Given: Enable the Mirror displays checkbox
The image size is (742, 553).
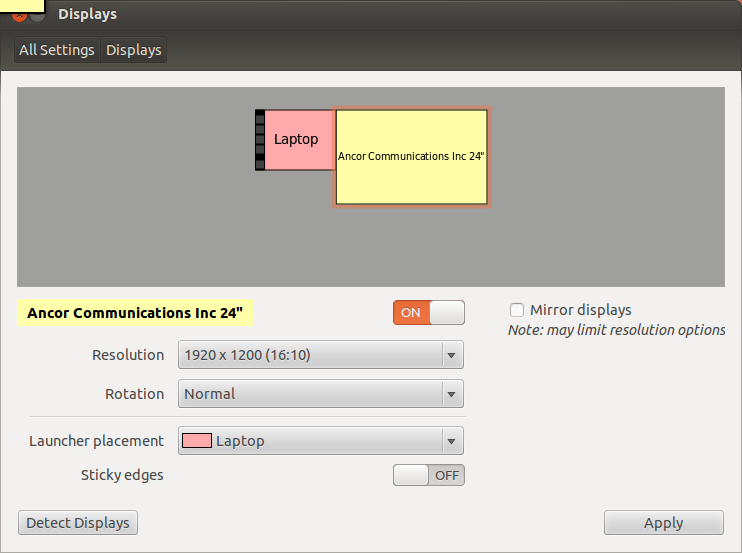Looking at the screenshot, I should point(517,310).
